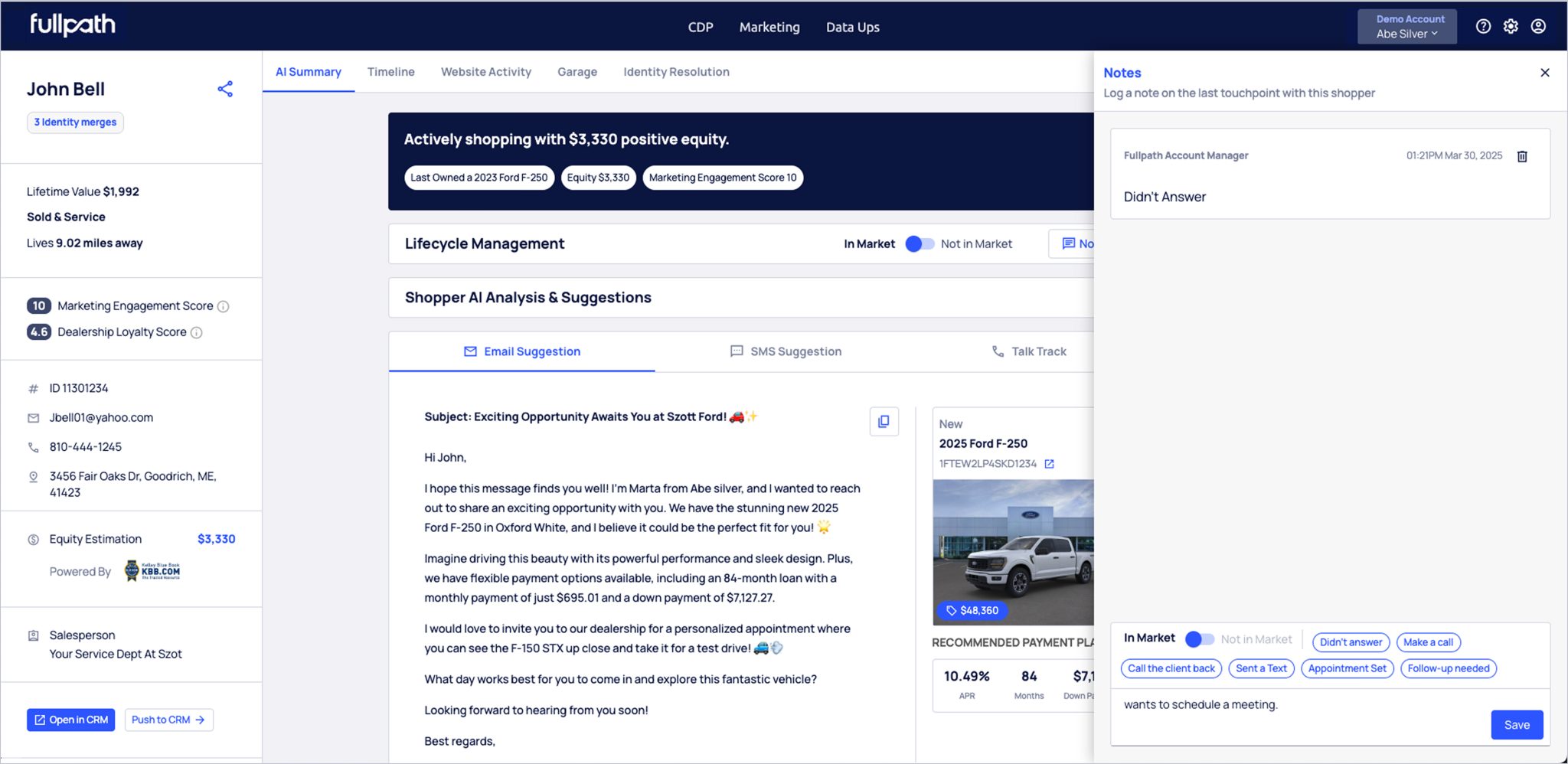This screenshot has width=1568, height=764.
Task: Open the 2025 Ford F-250 VIN external link icon
Action: click(x=1050, y=464)
